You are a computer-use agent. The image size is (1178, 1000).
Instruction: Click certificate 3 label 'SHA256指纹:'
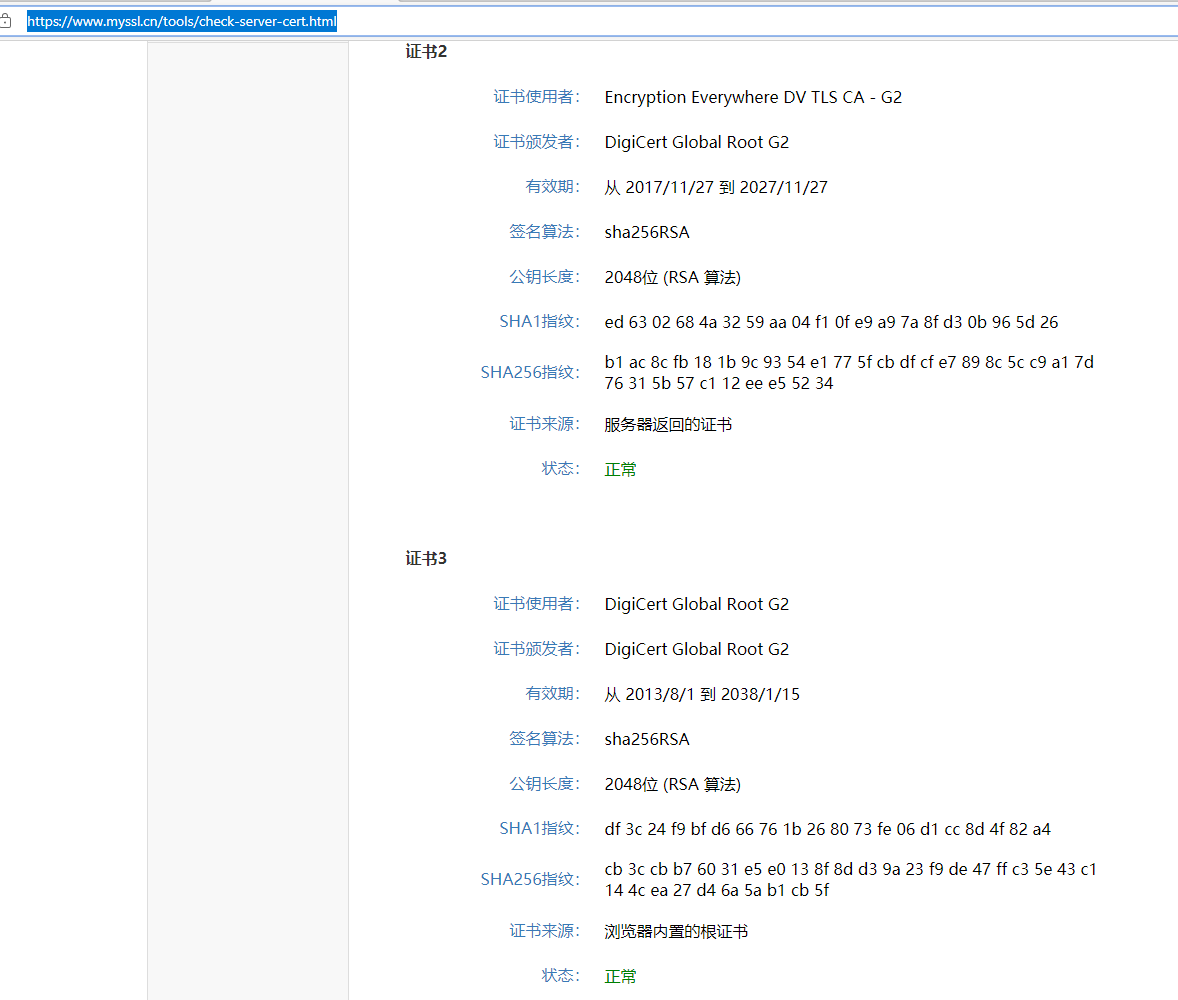tap(530, 880)
